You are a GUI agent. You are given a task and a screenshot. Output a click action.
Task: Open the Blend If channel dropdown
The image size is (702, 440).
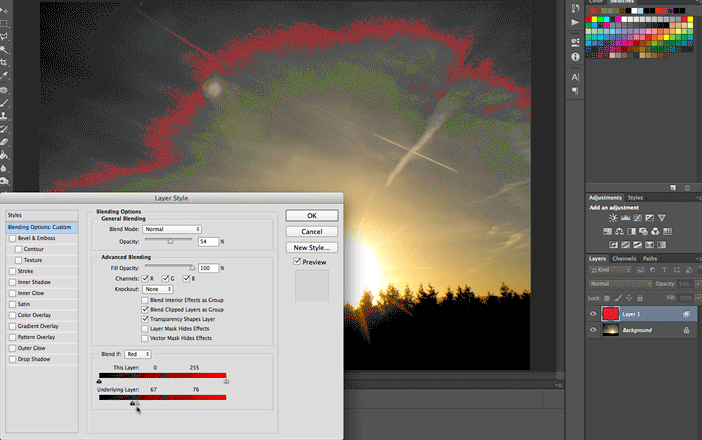pos(138,354)
